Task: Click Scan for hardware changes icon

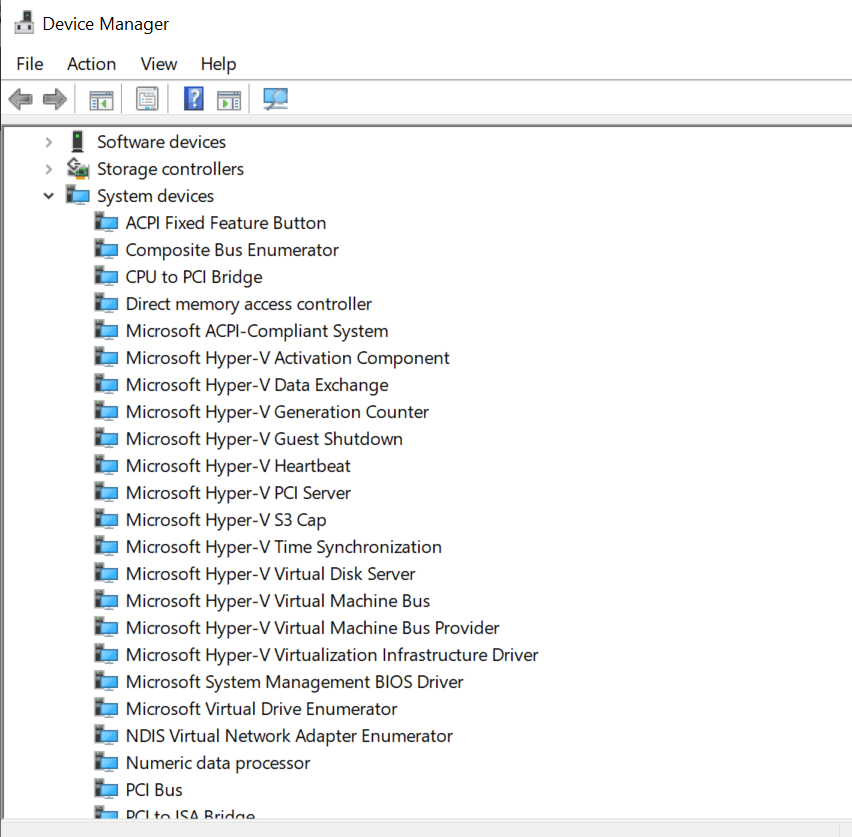Action: point(275,99)
